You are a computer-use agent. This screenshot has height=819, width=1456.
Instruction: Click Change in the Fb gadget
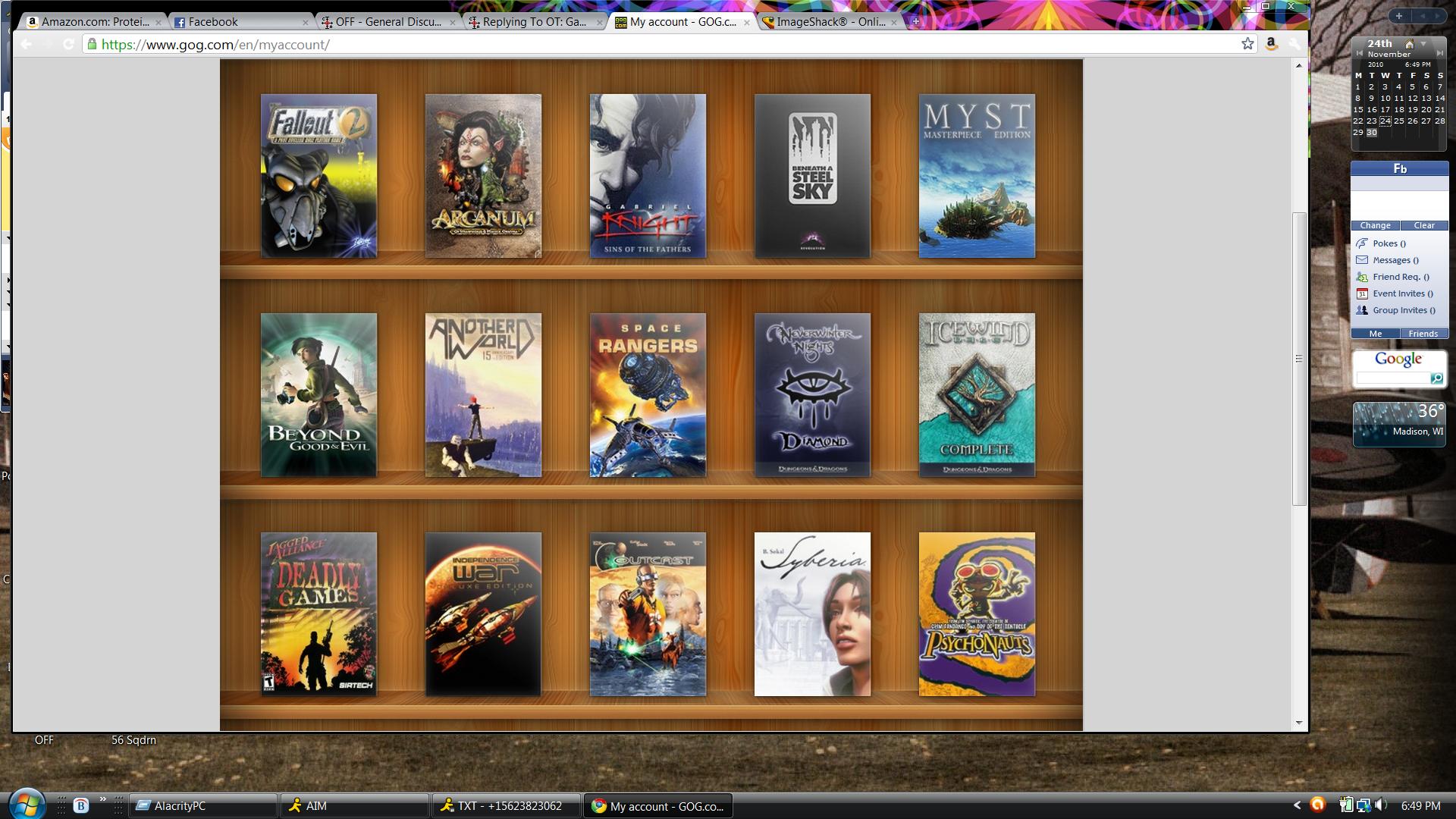[x=1375, y=225]
